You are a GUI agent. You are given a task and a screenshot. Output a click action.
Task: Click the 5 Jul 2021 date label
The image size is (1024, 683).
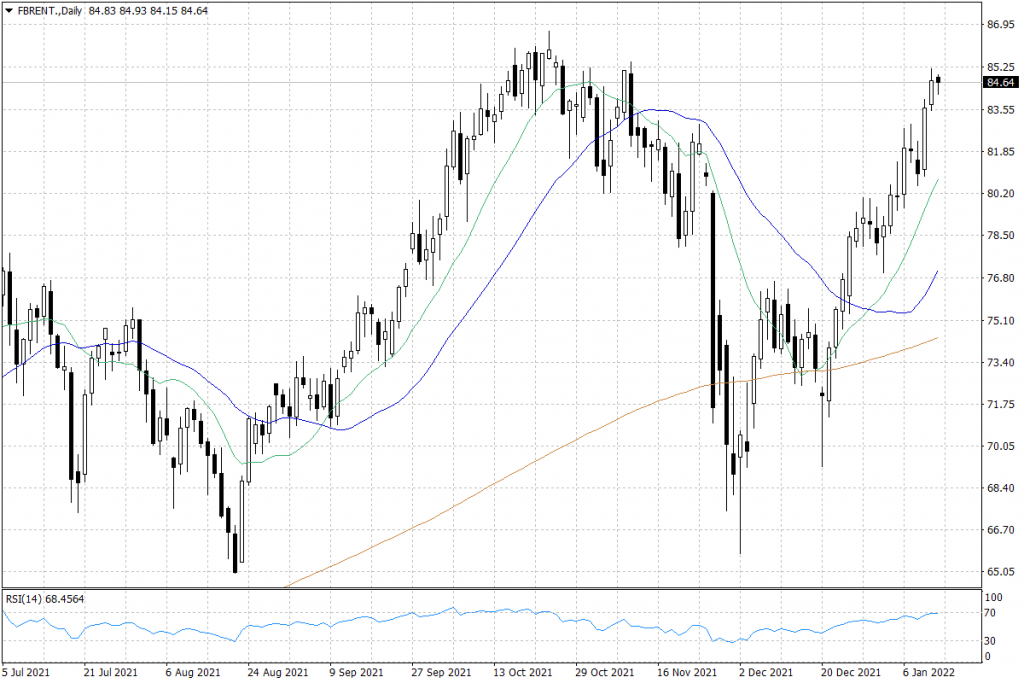29,674
